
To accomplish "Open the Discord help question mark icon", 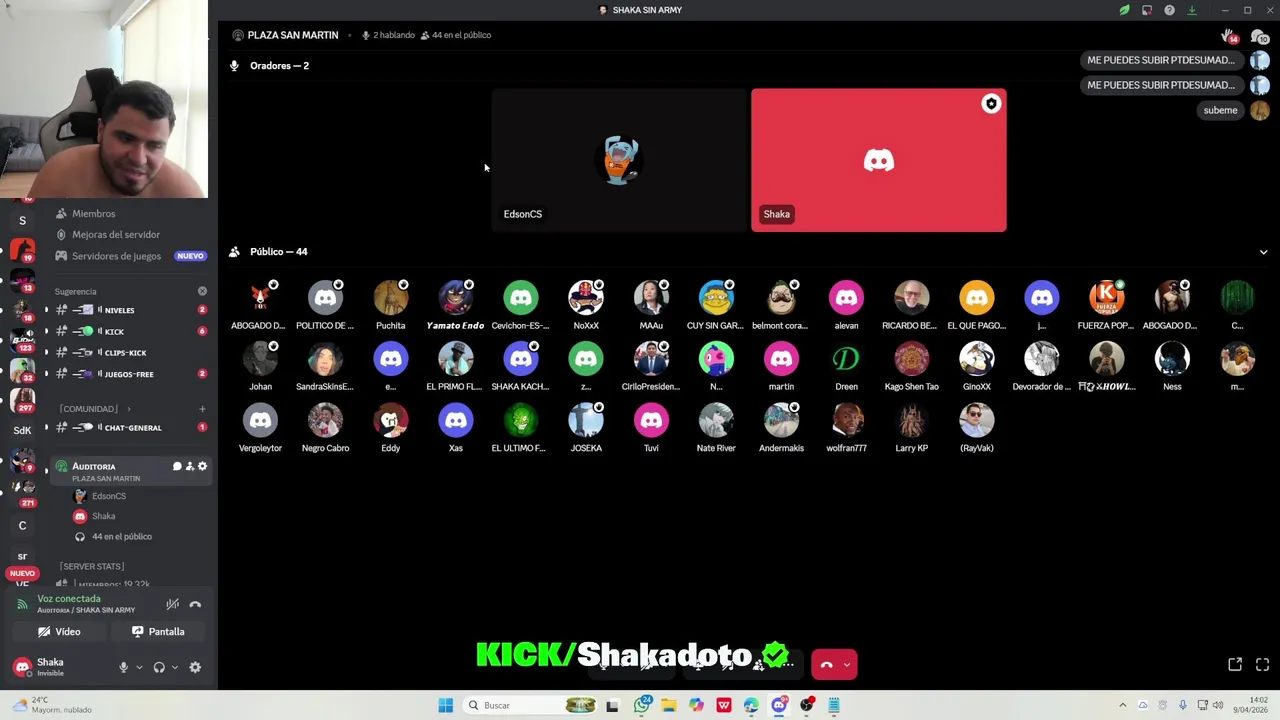I will point(1169,10).
